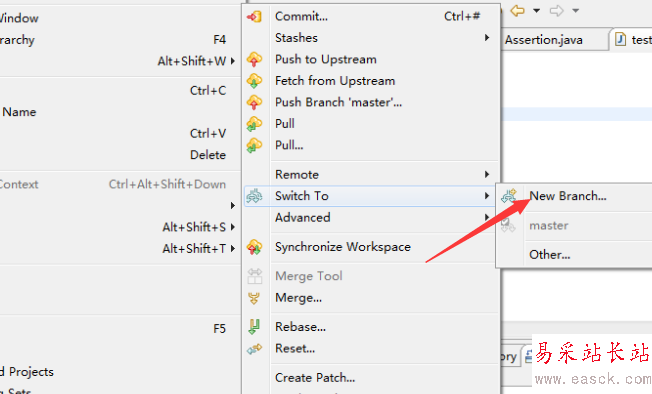Switch to the Assertion.java editor tab
Screen dimensions: 652x394
[x=544, y=40]
